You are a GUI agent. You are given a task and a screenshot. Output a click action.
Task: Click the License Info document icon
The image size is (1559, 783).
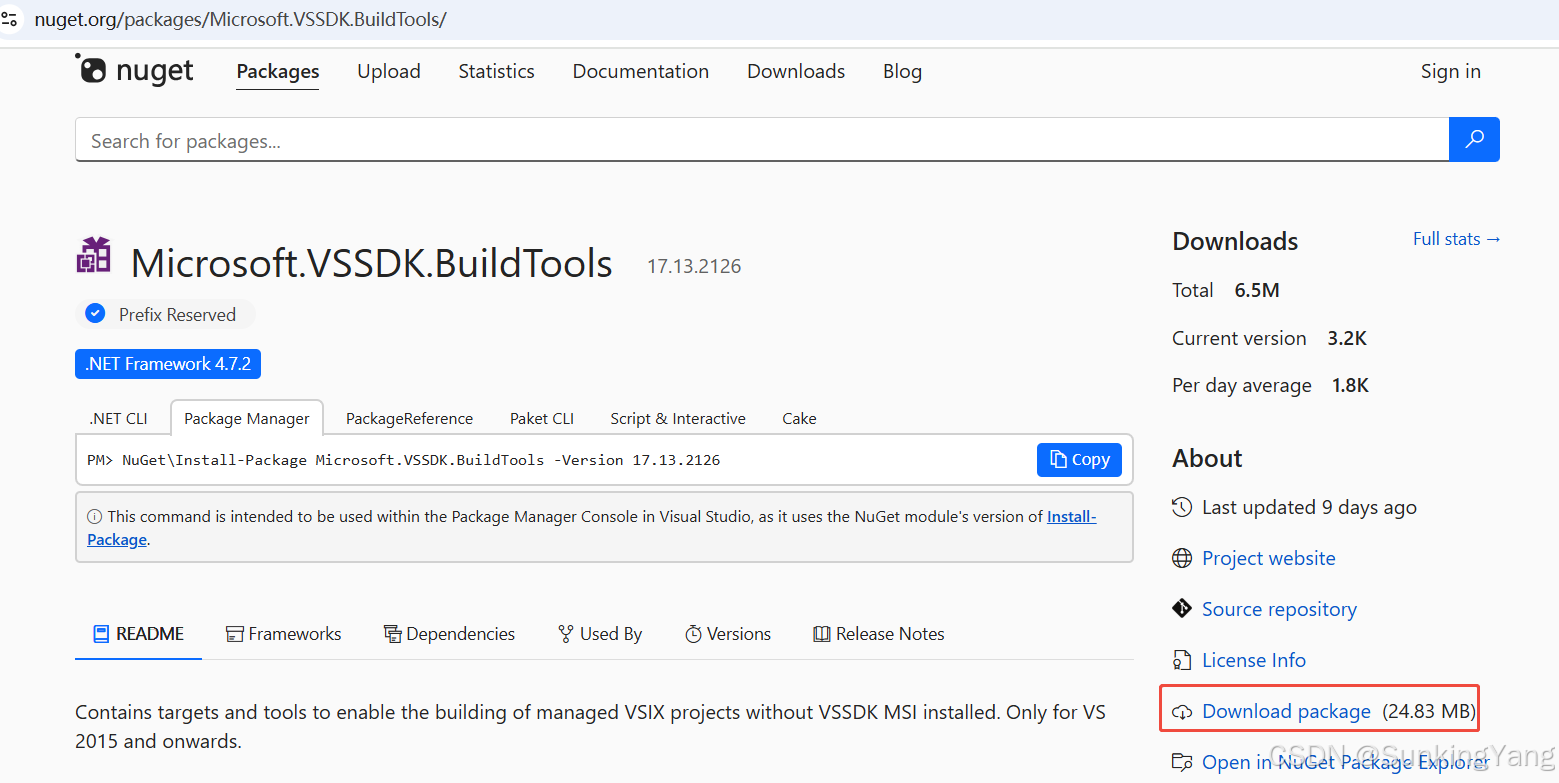[x=1182, y=659]
